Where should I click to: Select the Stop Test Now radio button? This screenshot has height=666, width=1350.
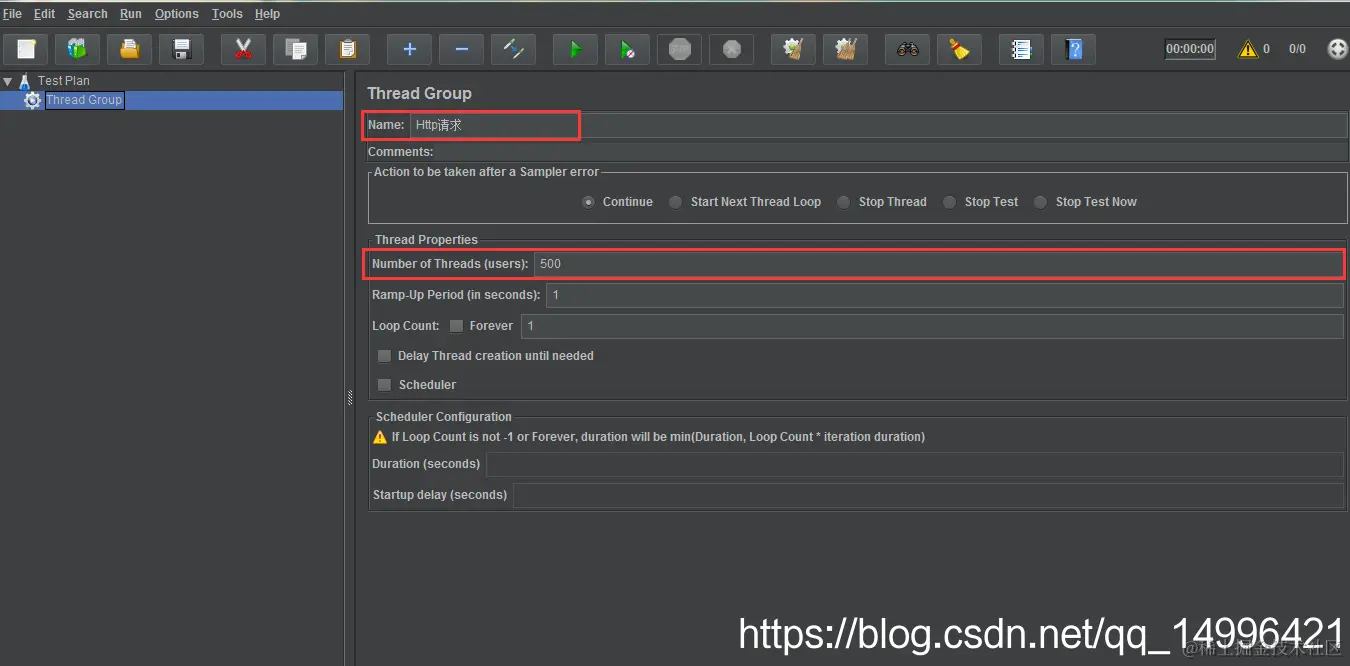[x=1041, y=202]
